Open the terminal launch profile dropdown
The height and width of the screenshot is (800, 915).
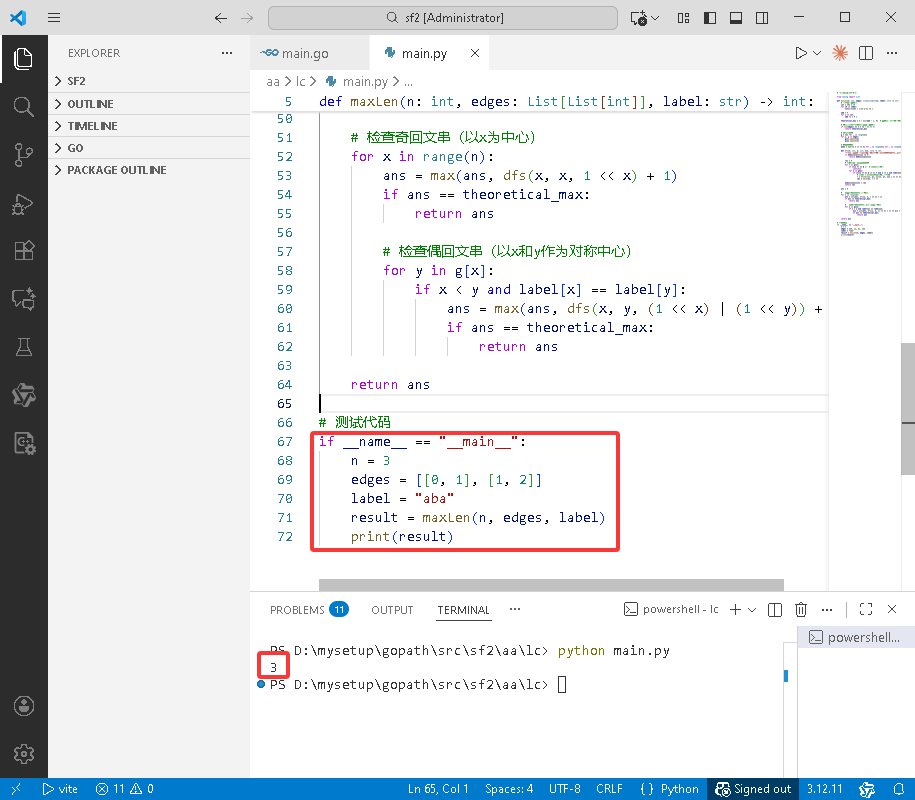pyautogui.click(x=752, y=610)
